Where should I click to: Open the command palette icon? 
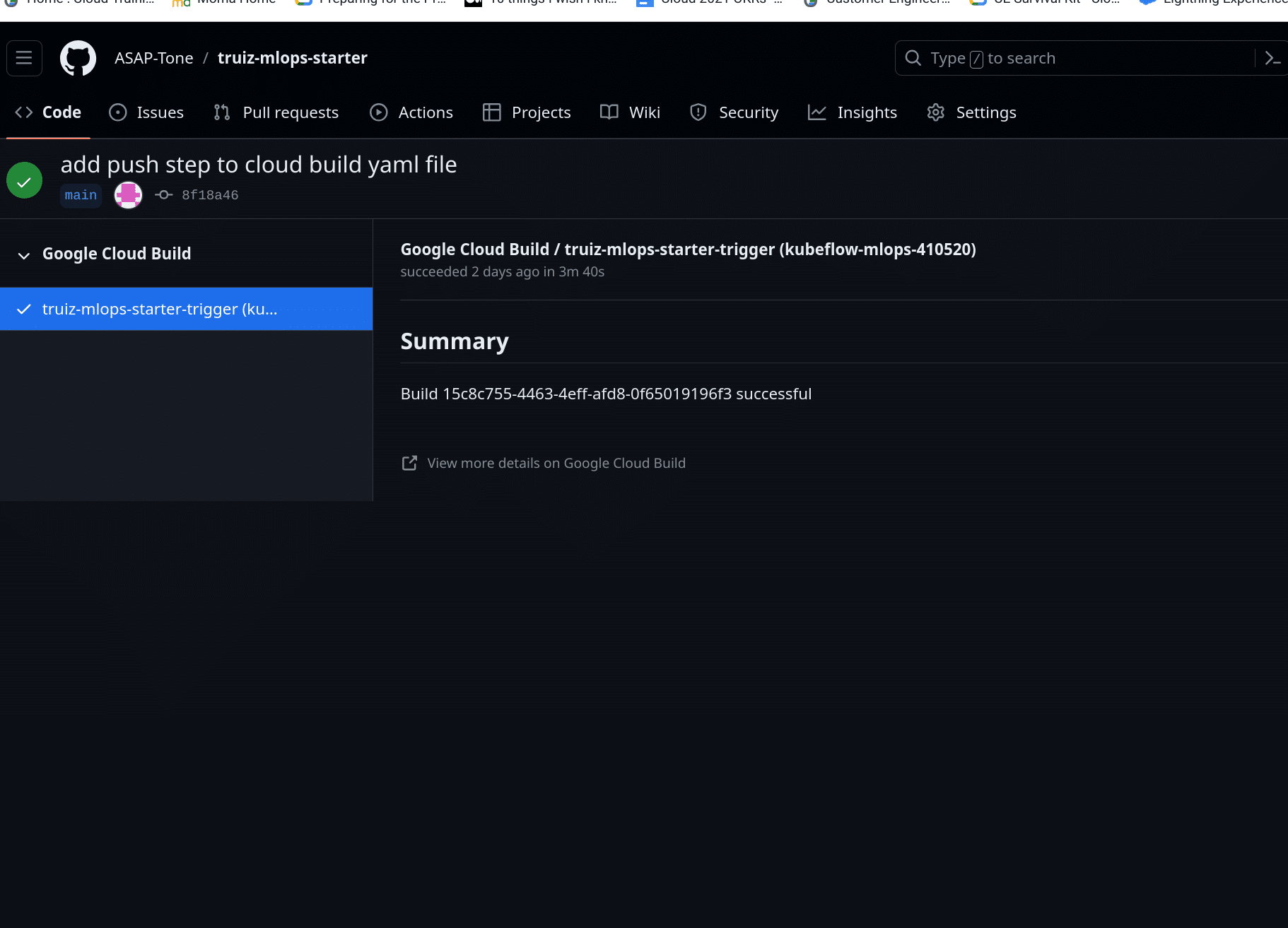(1272, 58)
